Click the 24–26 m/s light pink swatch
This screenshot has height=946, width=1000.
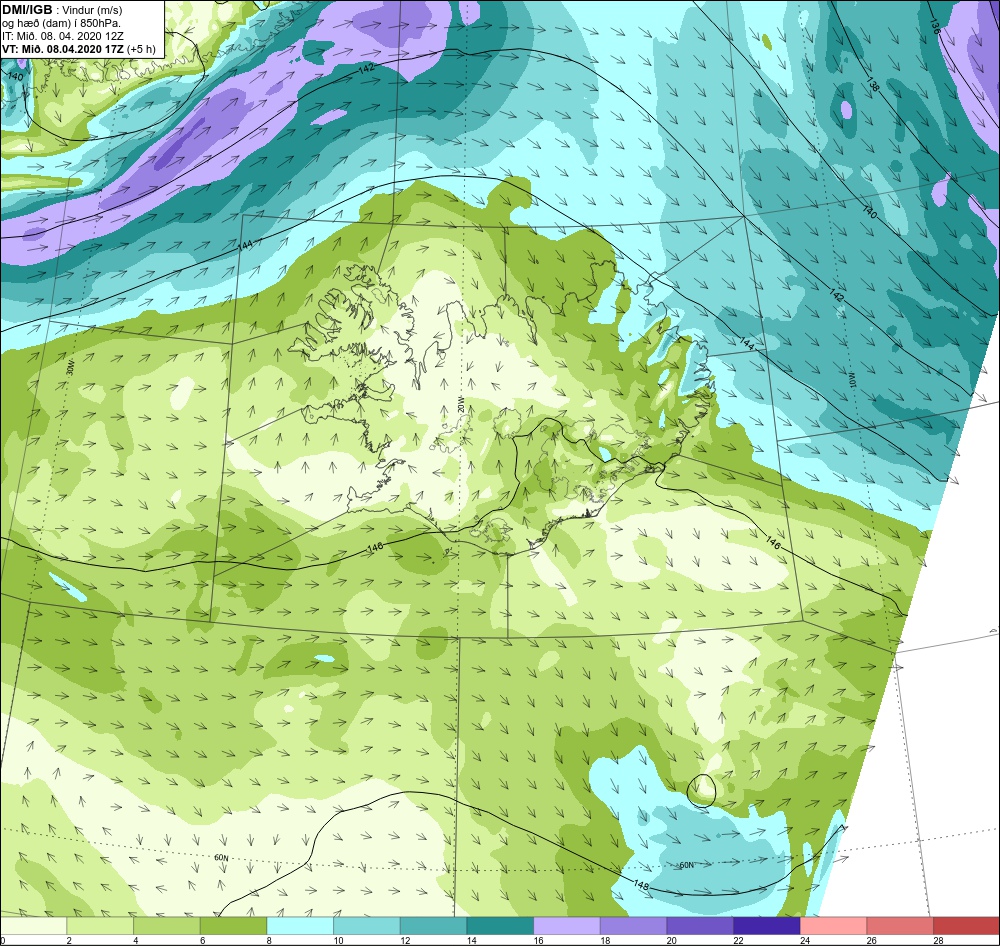(x=833, y=926)
